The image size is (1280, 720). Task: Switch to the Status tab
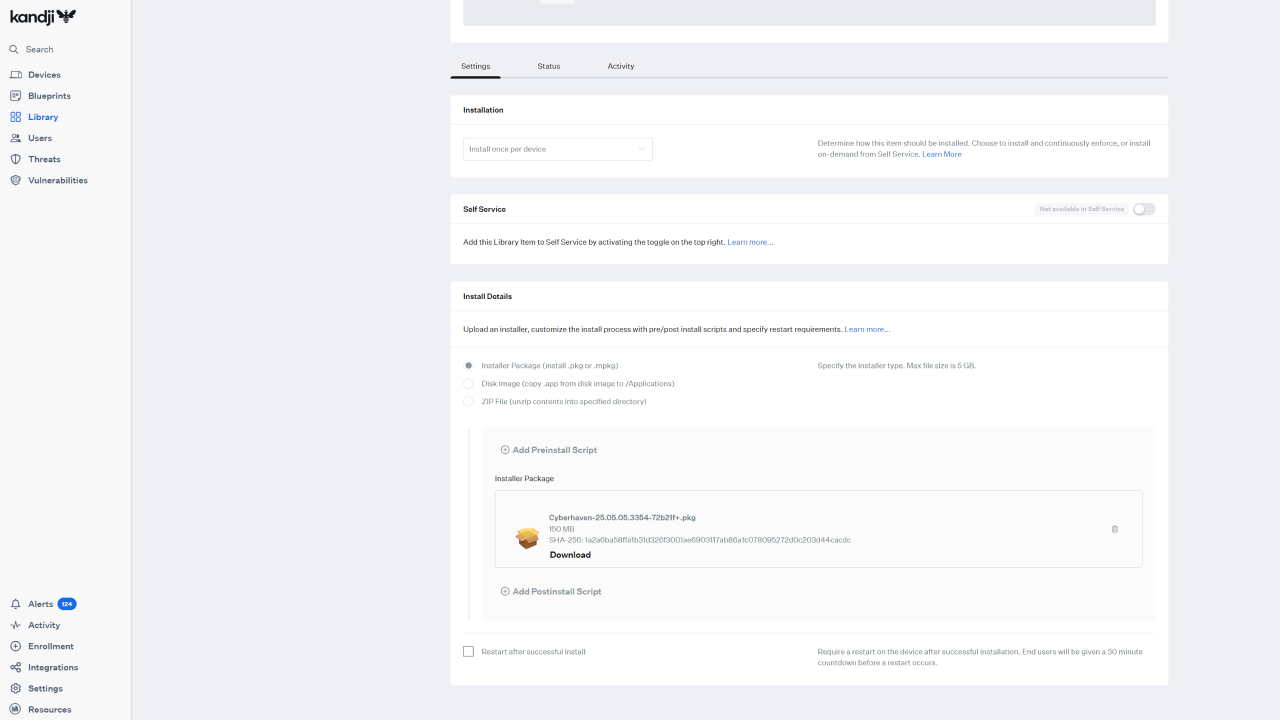(548, 66)
